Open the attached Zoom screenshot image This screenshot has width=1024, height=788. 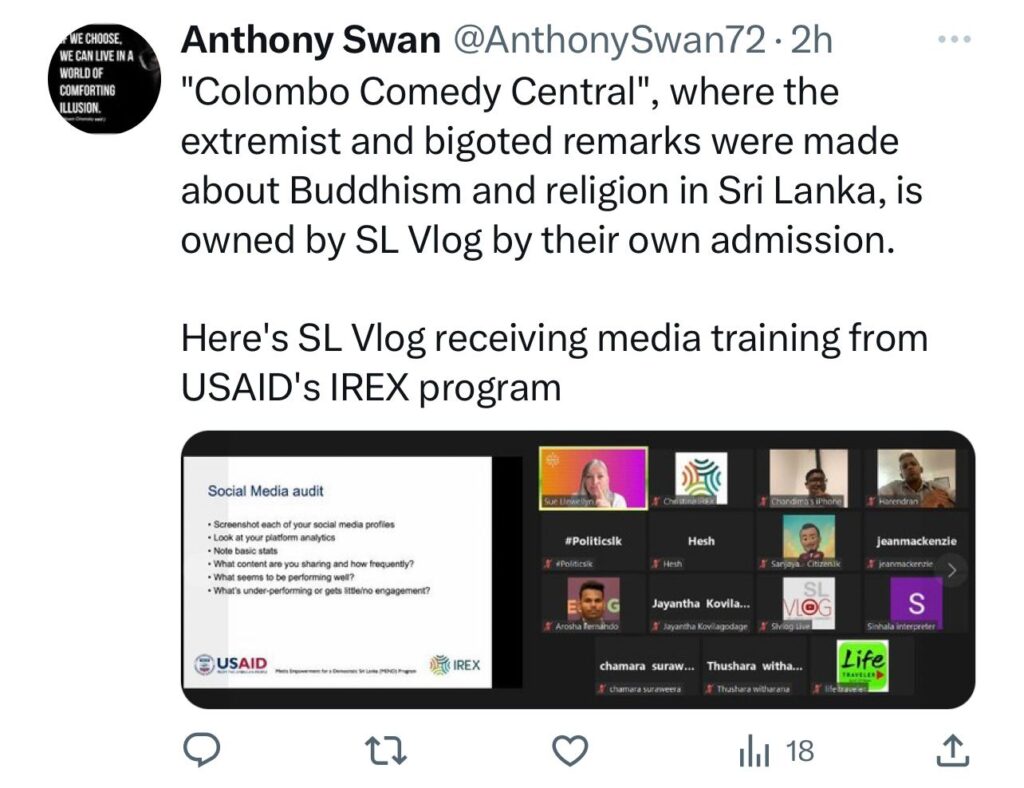click(578, 569)
